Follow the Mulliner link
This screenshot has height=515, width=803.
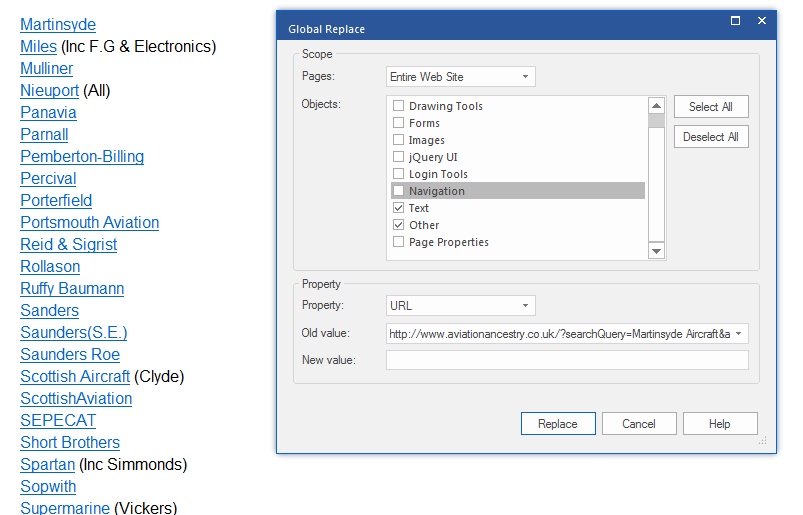pyautogui.click(x=47, y=69)
